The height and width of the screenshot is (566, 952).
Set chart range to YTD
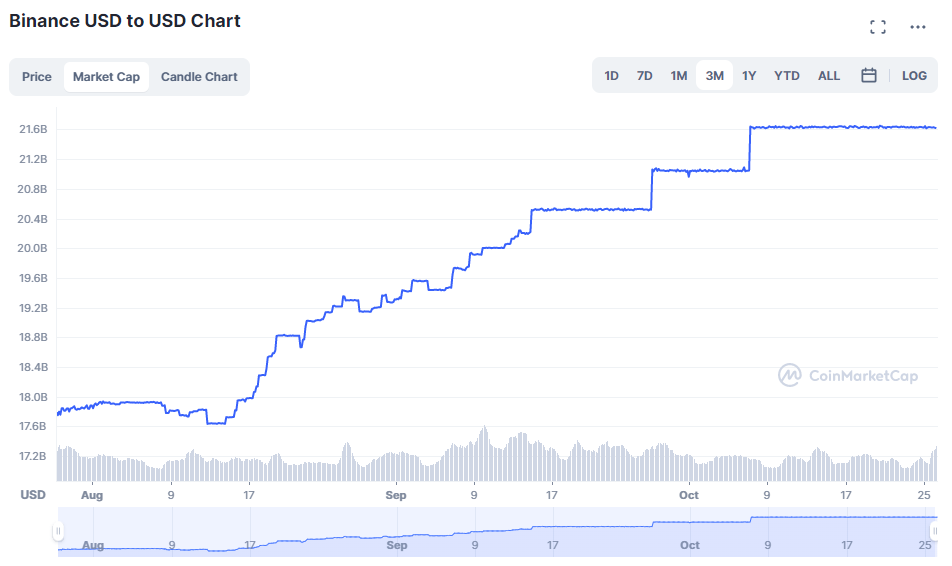(x=787, y=76)
